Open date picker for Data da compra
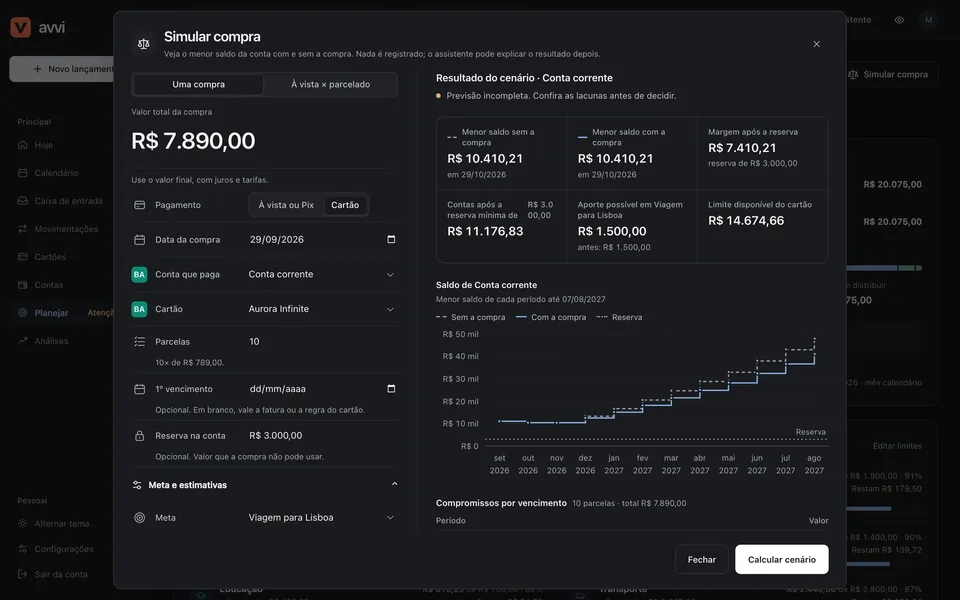The image size is (960, 600). tap(391, 239)
